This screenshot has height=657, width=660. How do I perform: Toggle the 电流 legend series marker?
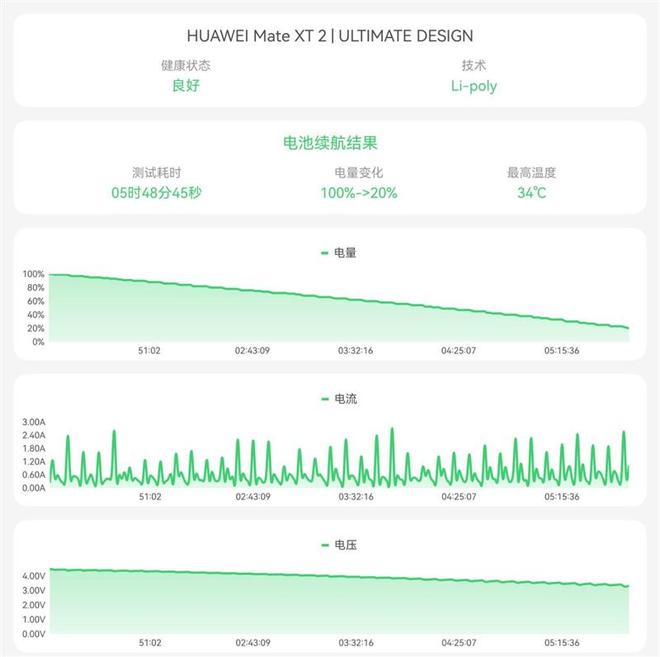click(325, 399)
